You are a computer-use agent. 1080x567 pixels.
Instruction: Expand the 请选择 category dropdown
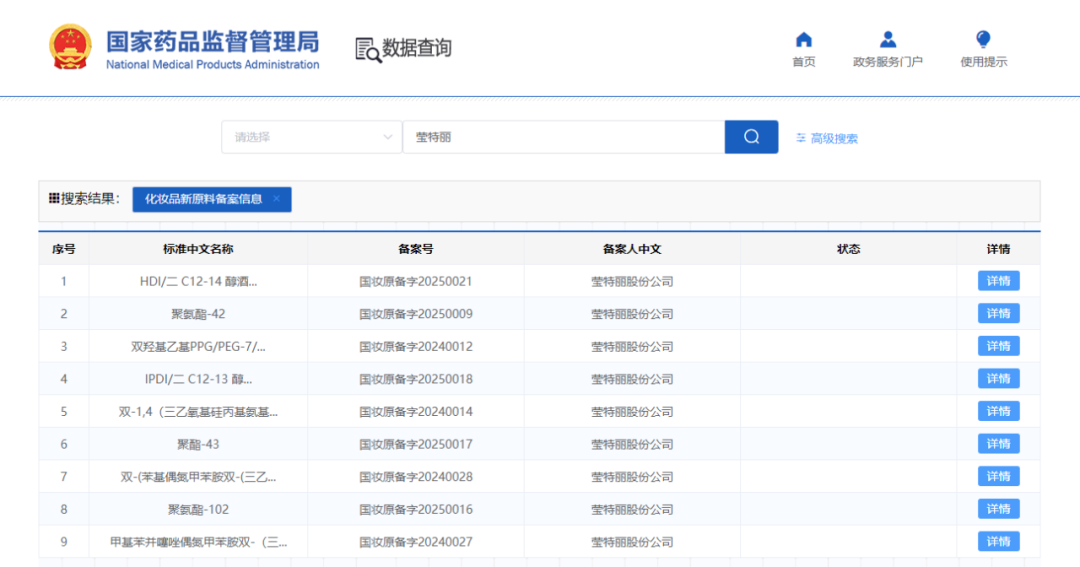click(311, 137)
